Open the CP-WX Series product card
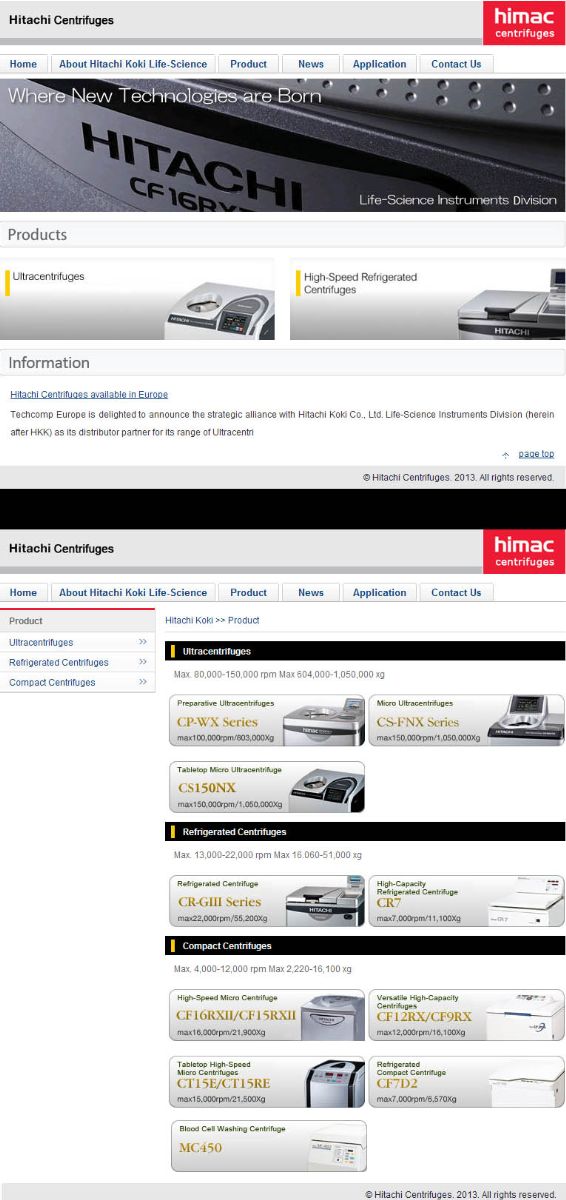Screen dimensions: 566x1200 click(267, 720)
